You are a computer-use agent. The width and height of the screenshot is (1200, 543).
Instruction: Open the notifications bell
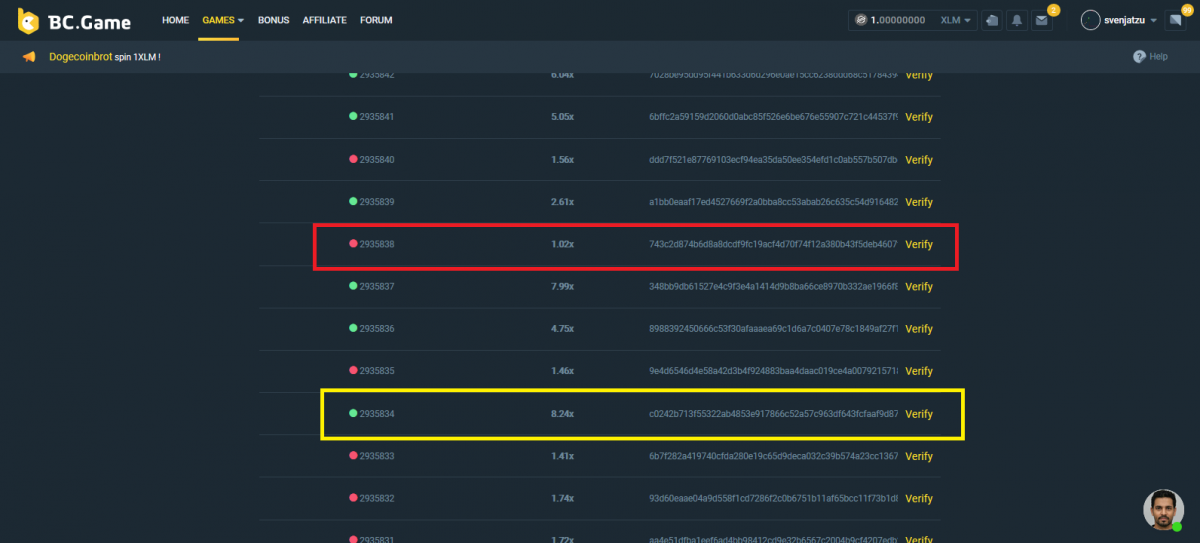1017,20
